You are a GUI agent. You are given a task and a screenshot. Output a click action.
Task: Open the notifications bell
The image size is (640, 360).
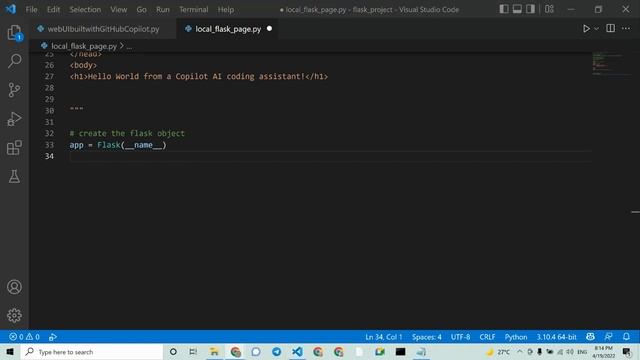[626, 337]
